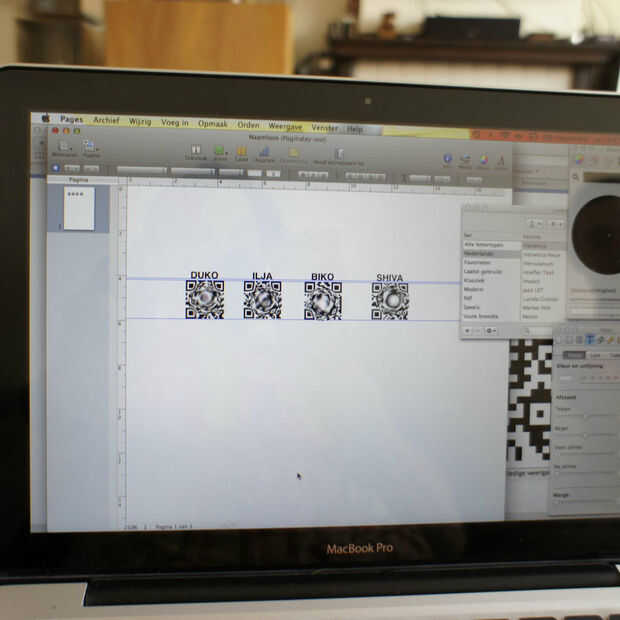Screen dimensions: 620x620
Task: Toggle the styles drawer blue button
Action: tap(56, 168)
